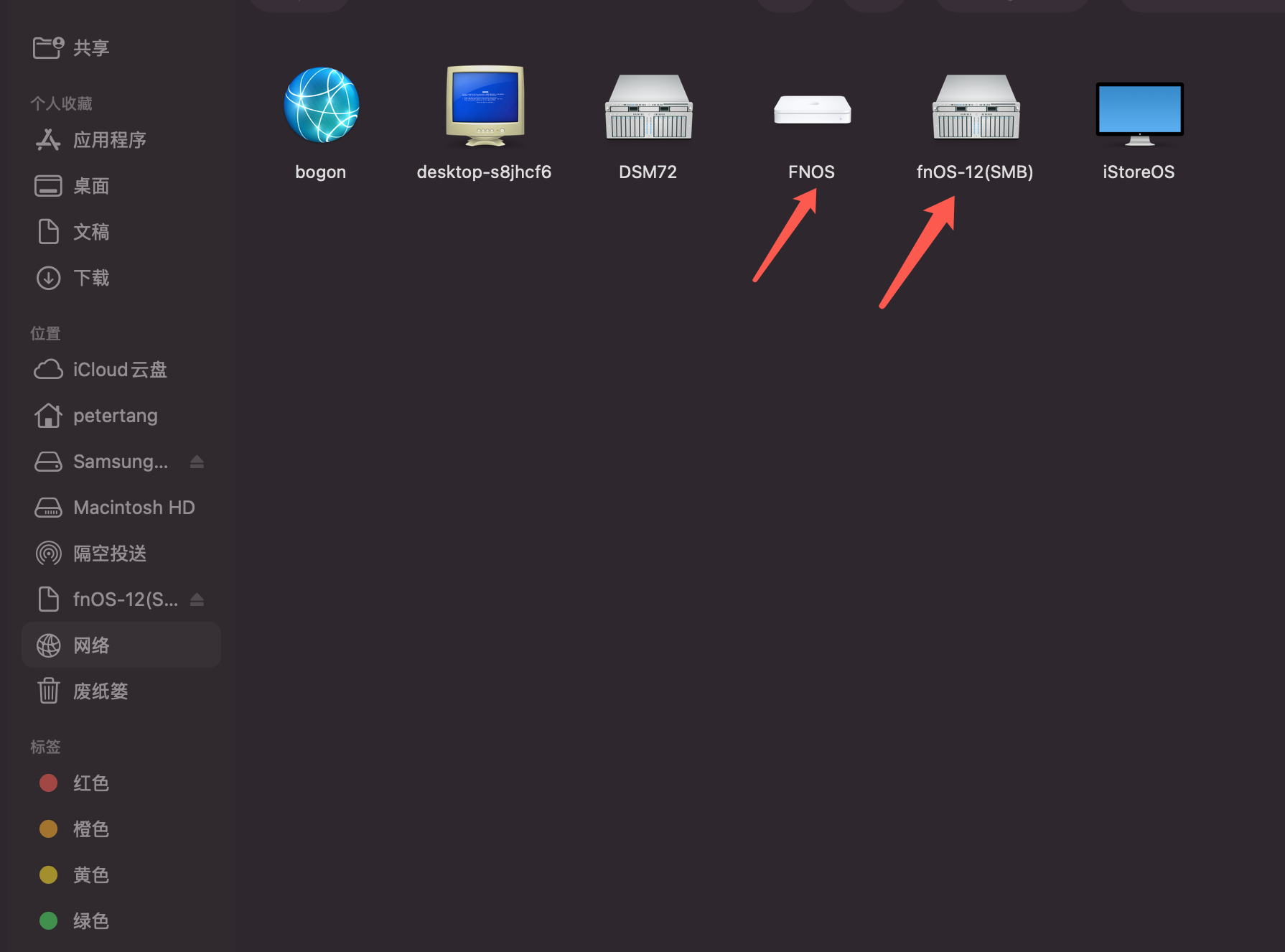Select the desktop-s8jhcf6 name label
Image resolution: width=1285 pixels, height=952 pixels.
[x=485, y=172]
